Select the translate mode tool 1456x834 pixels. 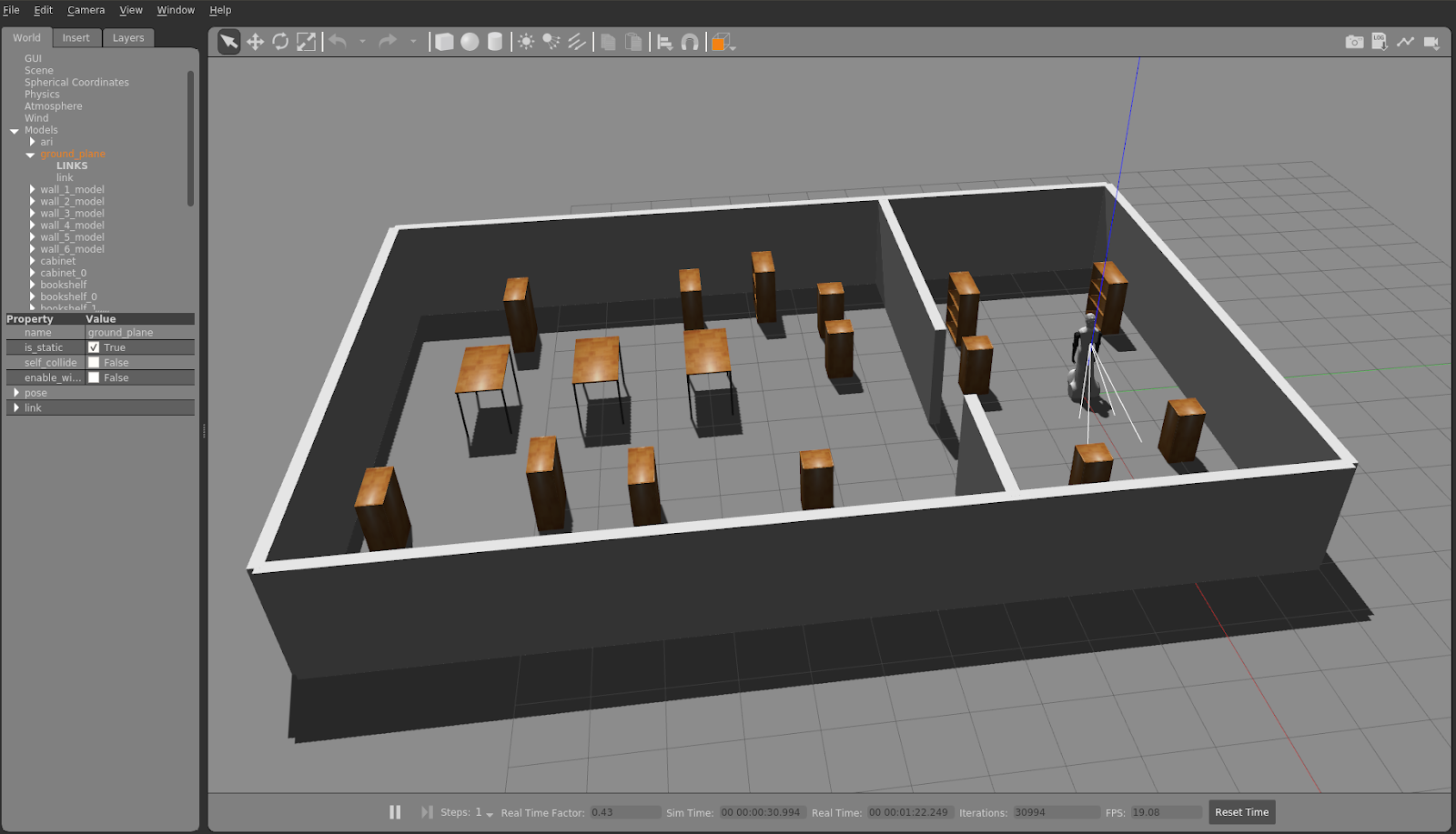click(255, 41)
